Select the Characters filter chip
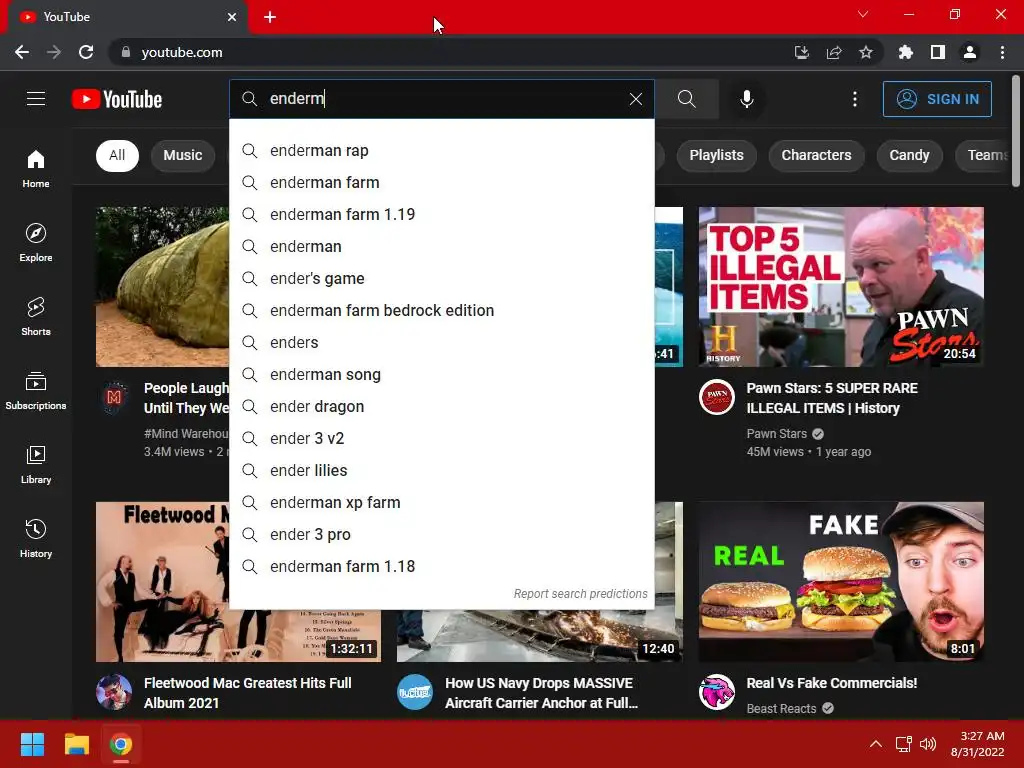Image resolution: width=1024 pixels, height=768 pixels. [816, 155]
